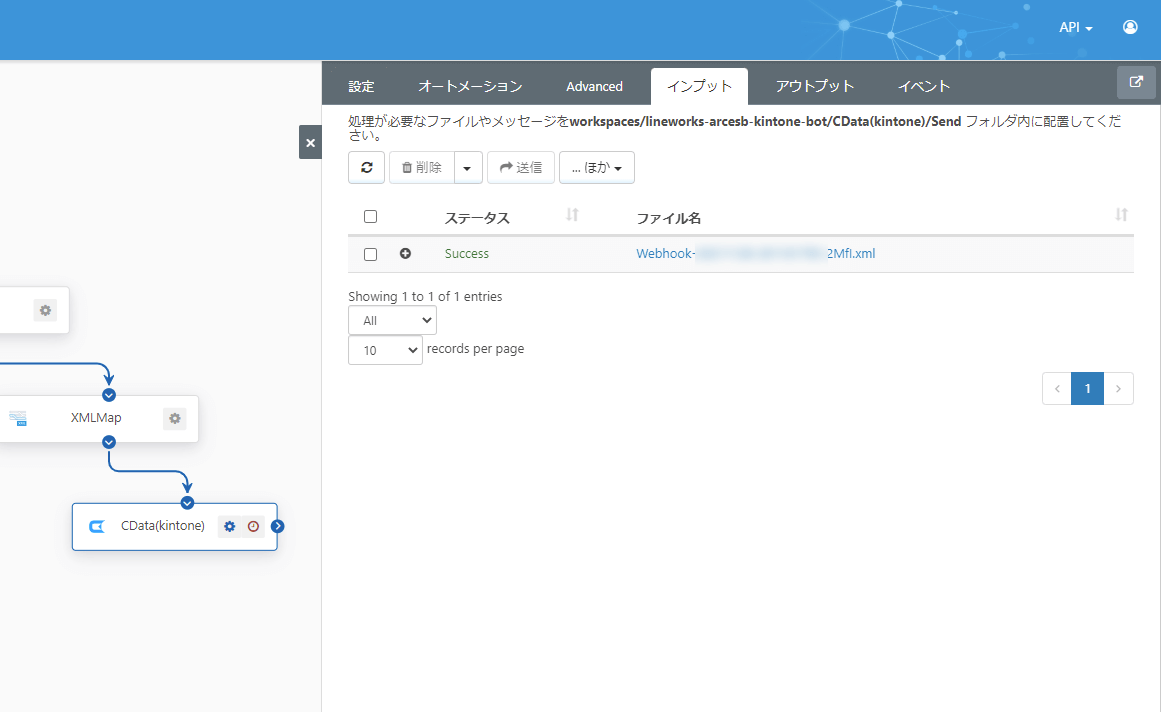Select page 1 in pagination

(1087, 389)
